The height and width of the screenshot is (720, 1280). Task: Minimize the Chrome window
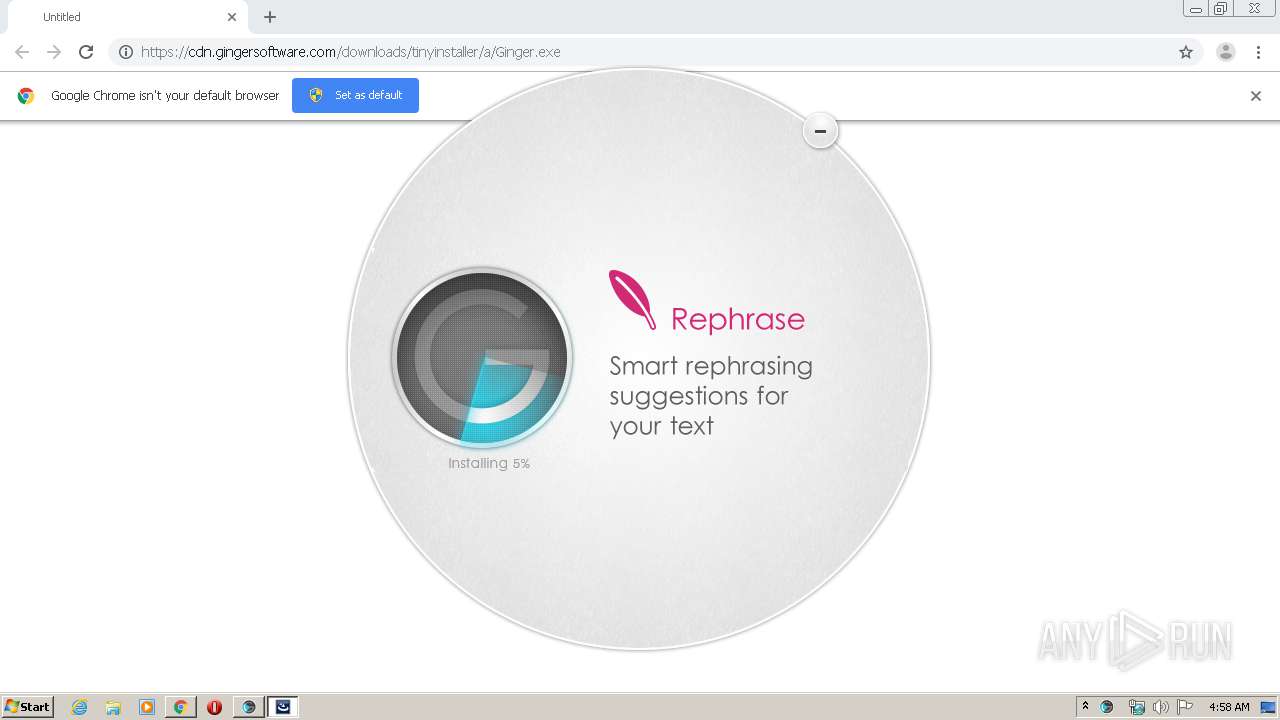point(1196,9)
